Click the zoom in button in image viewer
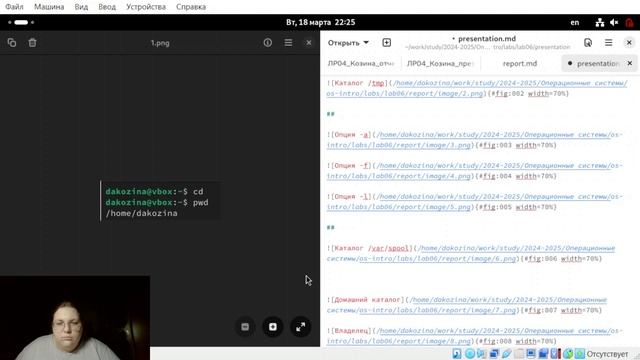Screen dimensions: 640x360 pyautogui.click(x=273, y=327)
